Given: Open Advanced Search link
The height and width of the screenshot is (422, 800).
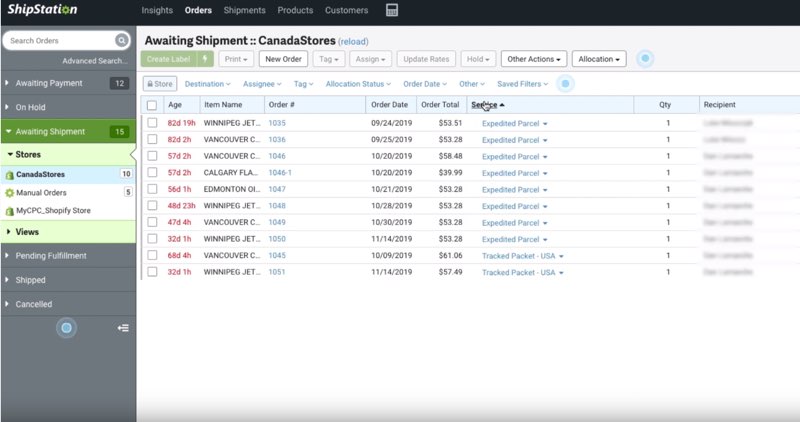Looking at the screenshot, I should [x=95, y=61].
